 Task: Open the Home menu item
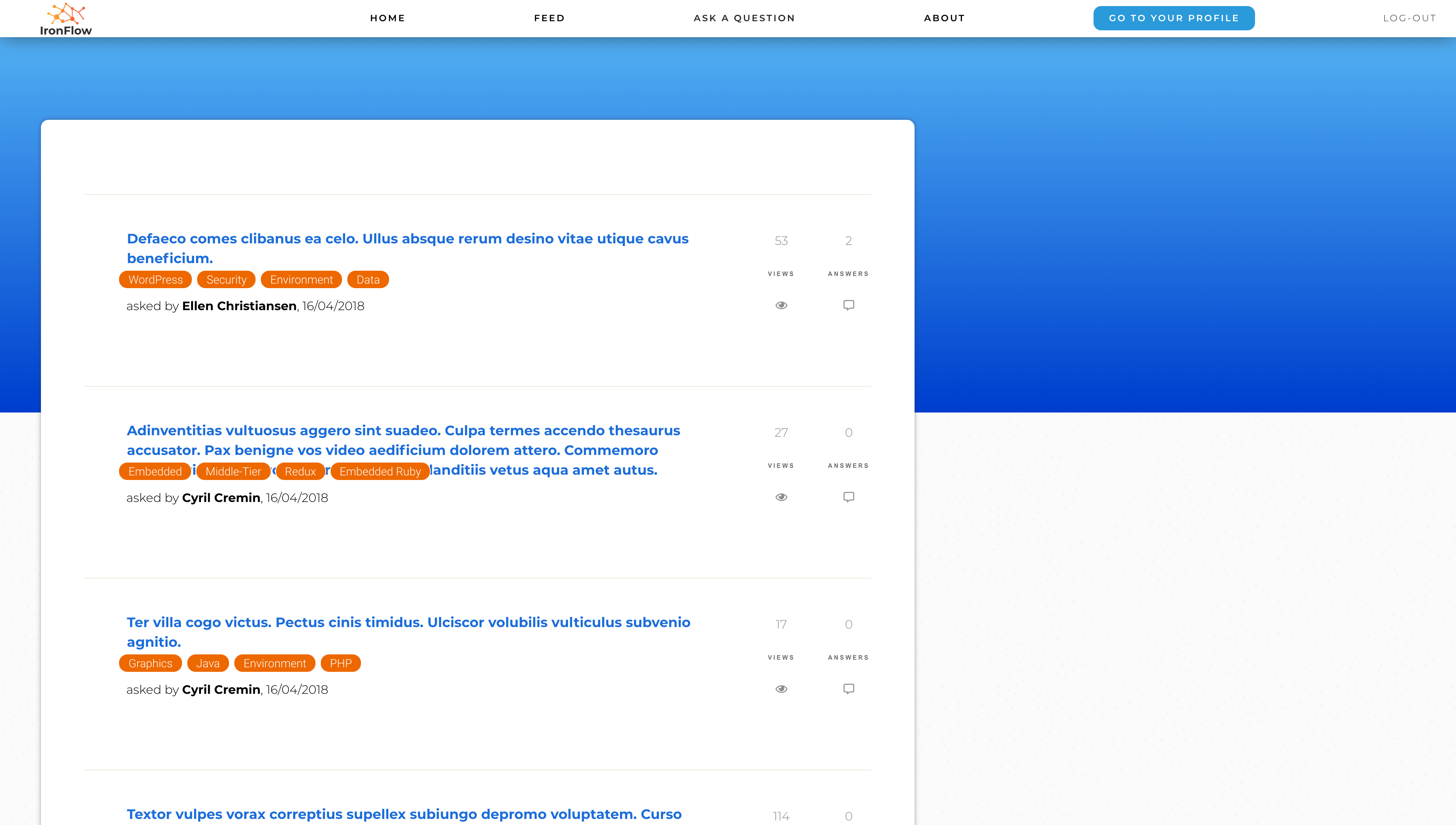388,18
